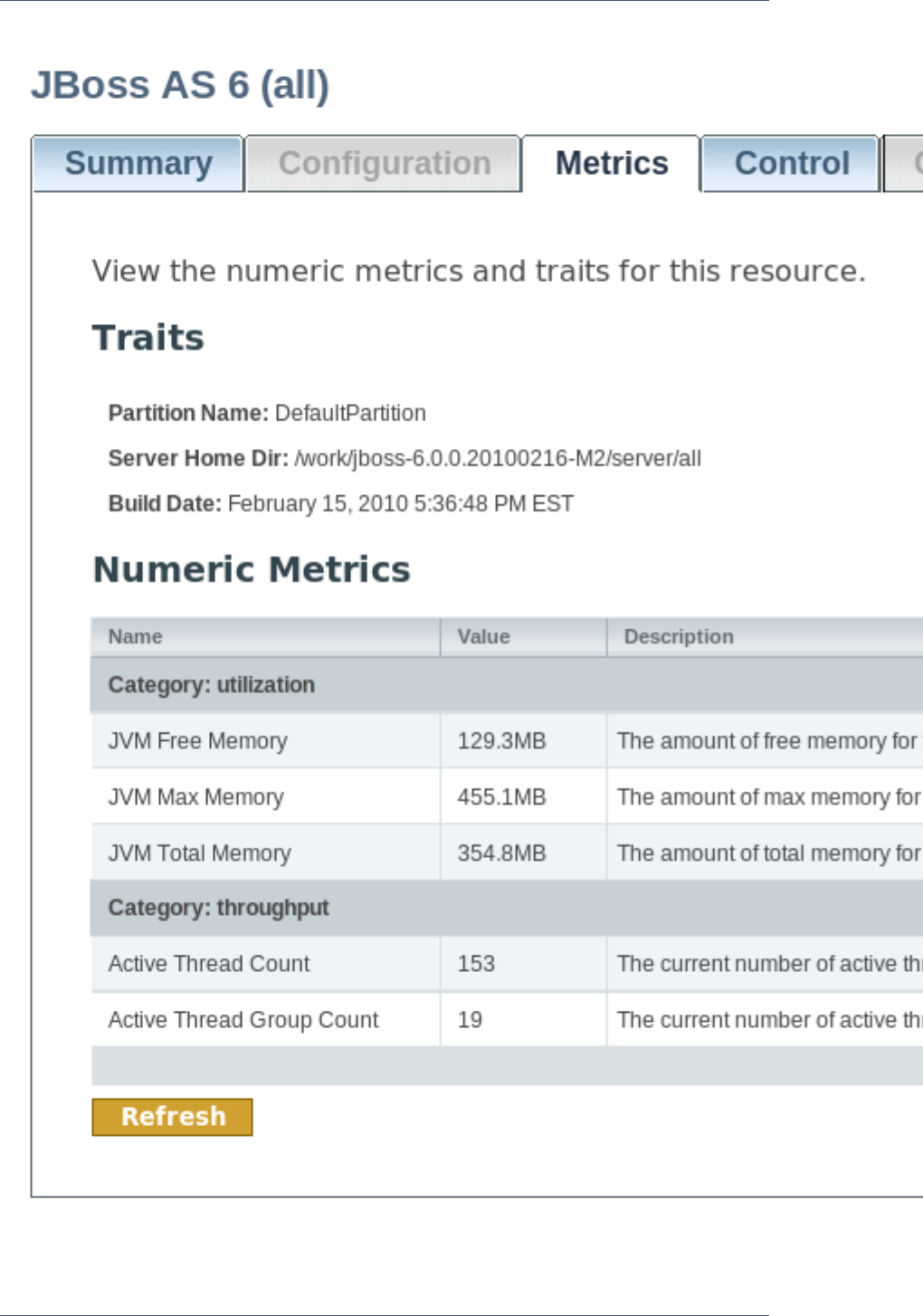Click the Category: utilization group header
Screen dimensions: 923x1316
(212, 685)
